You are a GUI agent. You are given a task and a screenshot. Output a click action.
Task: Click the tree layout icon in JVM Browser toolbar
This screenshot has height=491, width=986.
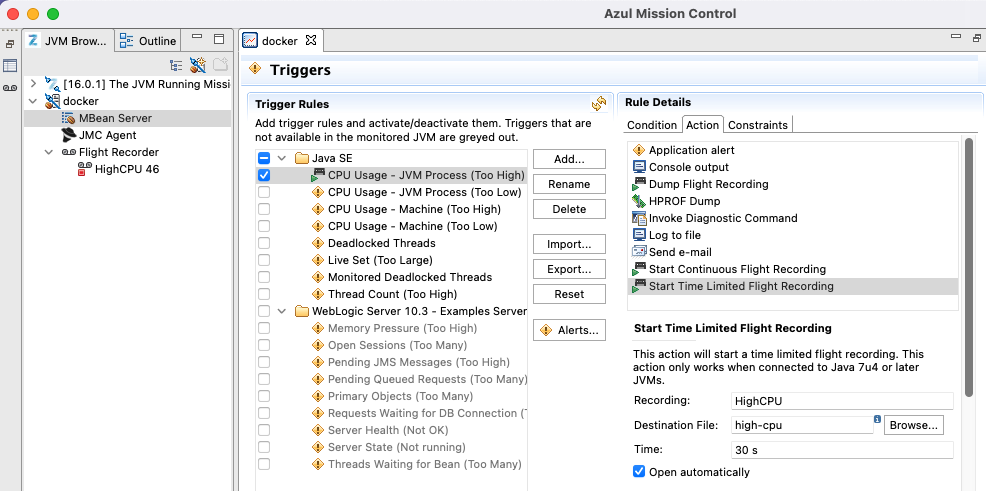coord(176,65)
